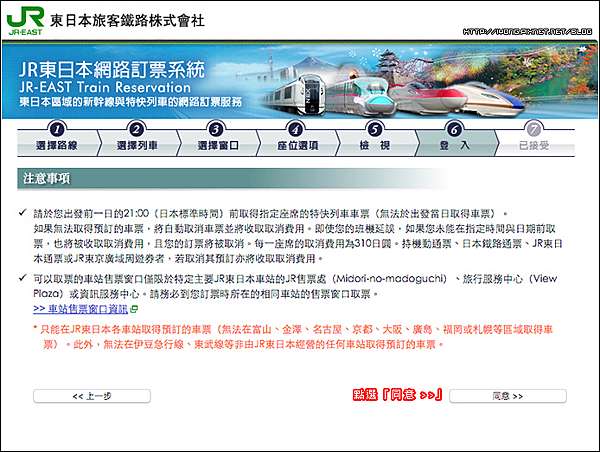Click the second checkmark bullet about 售票窗口
Screen dimensions: 600x452
click(23, 278)
